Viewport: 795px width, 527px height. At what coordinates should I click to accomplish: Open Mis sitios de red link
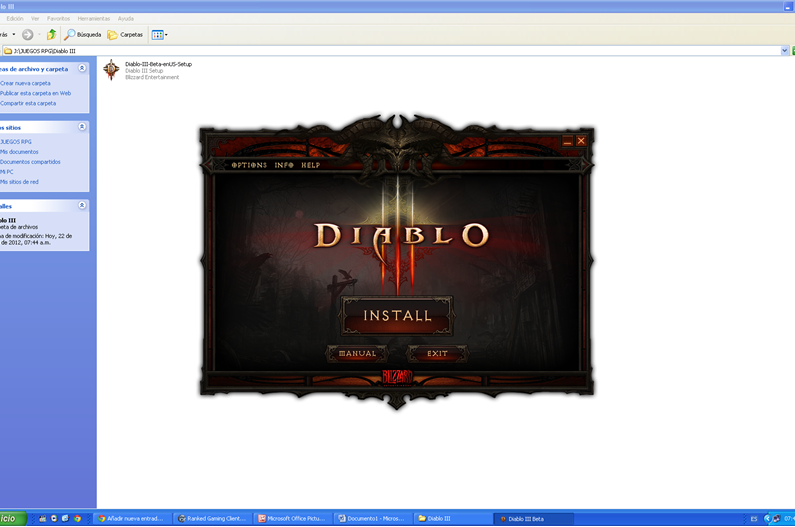pyautogui.click(x=19, y=182)
